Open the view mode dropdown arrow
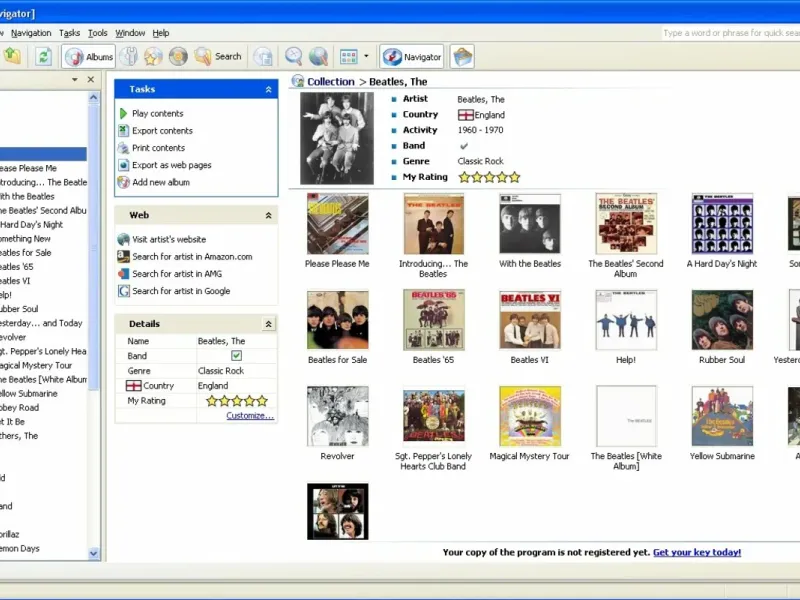The image size is (800, 600). point(366,56)
